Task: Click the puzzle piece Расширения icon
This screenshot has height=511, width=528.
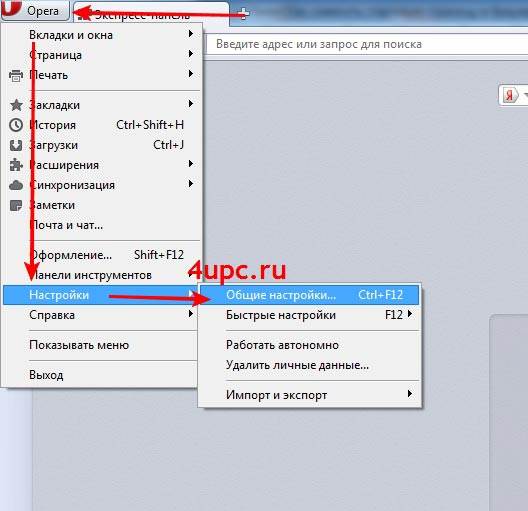Action: pos(16,165)
